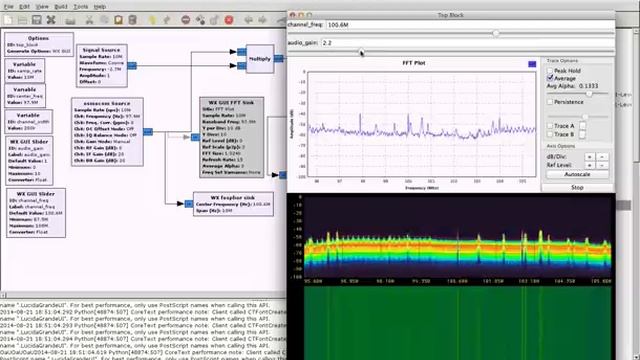Click store button next to Trace B

pos(582,134)
